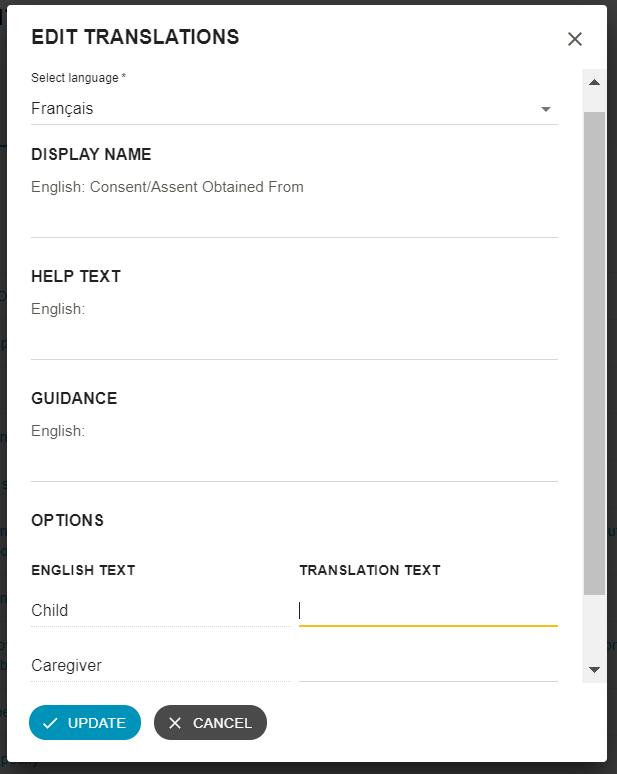The height and width of the screenshot is (774, 617).
Task: Open the Select language dropdown showing Français
Action: tap(294, 109)
